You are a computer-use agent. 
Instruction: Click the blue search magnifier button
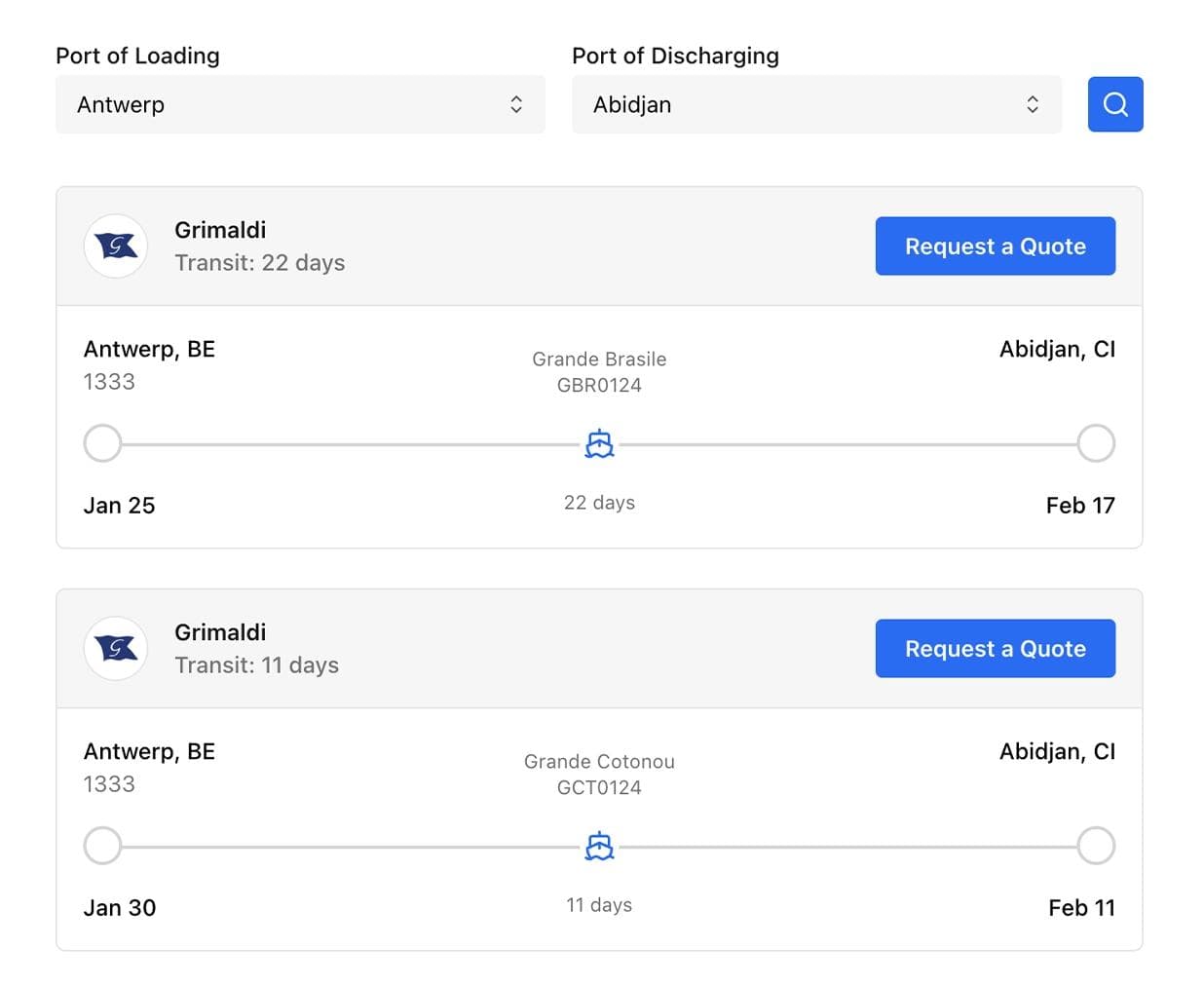click(1114, 104)
